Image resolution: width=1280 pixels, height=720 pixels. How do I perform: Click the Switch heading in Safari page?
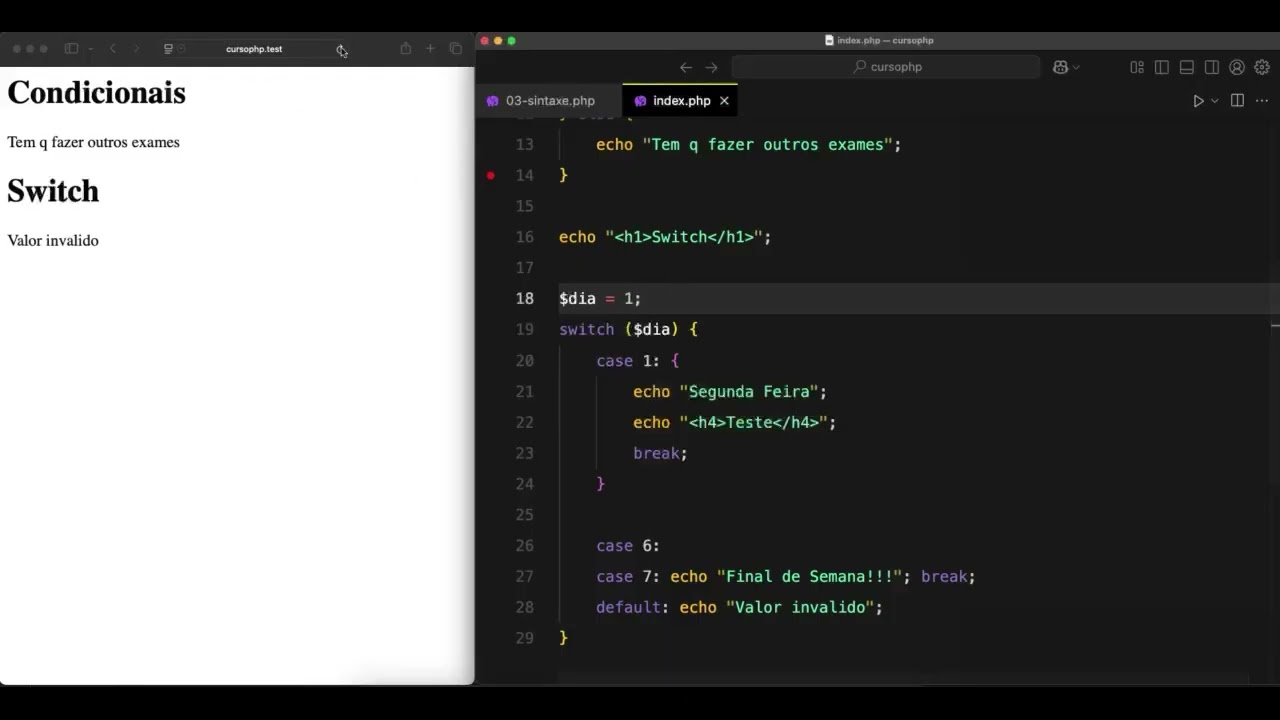pos(53,191)
